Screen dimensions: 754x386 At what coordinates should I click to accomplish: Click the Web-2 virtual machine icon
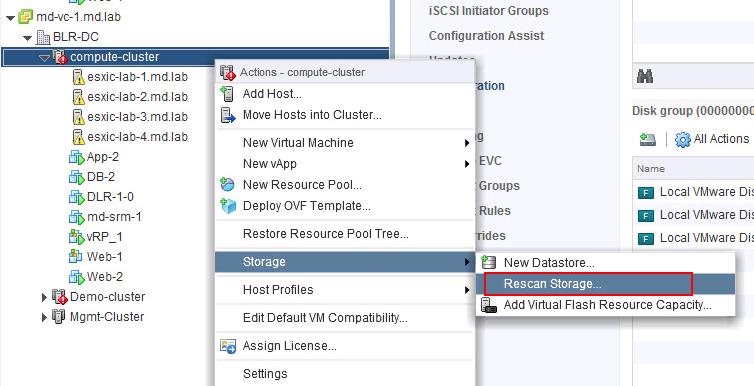click(x=77, y=277)
